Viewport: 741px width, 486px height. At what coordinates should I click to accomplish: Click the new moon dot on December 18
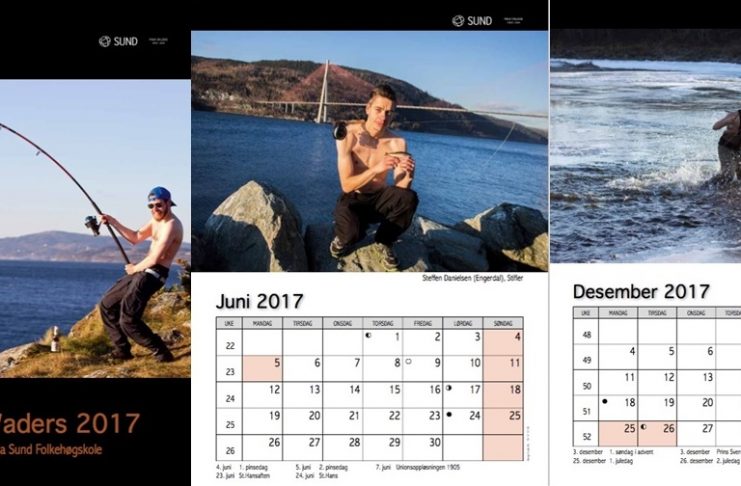click(x=604, y=401)
